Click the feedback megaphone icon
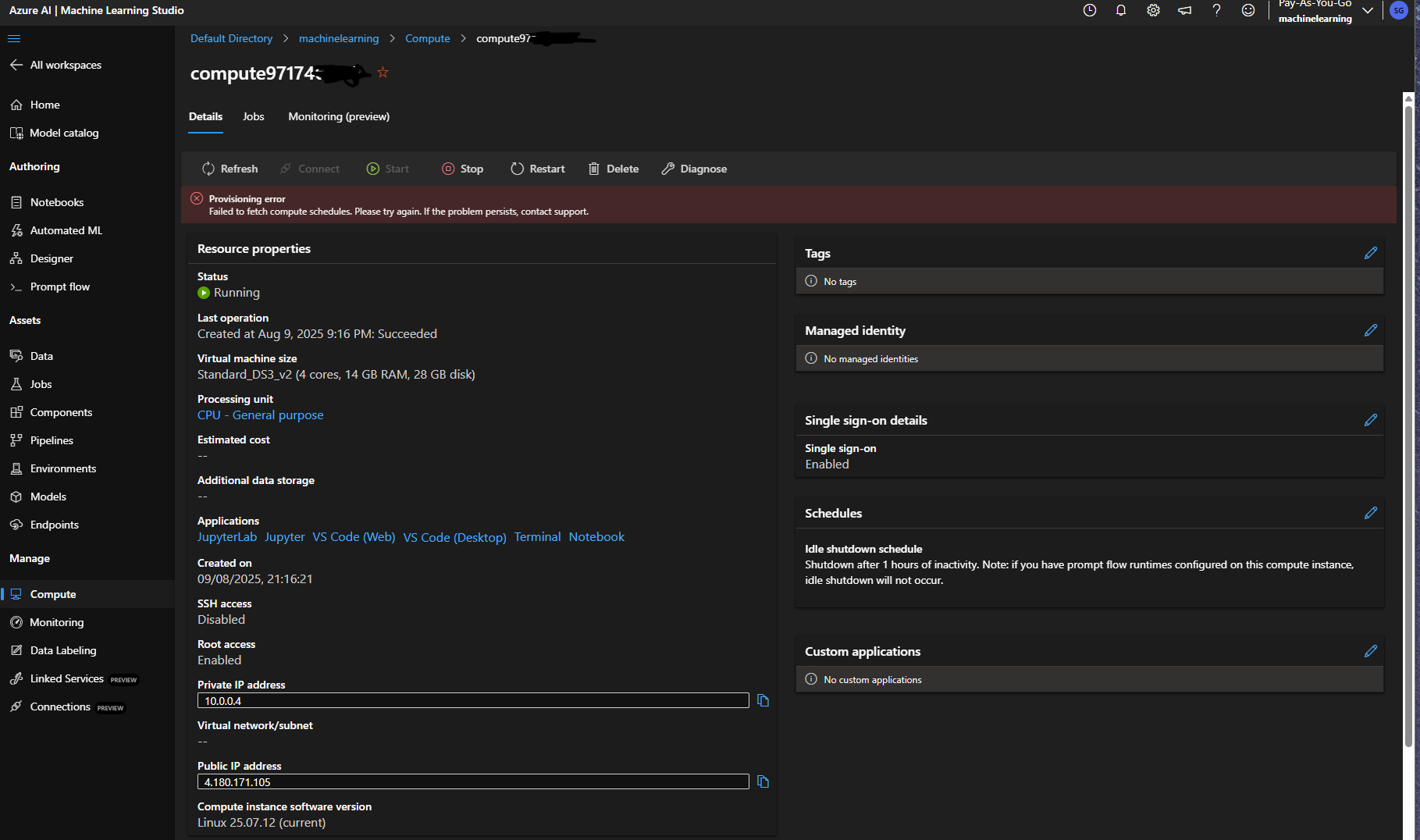This screenshot has width=1420, height=840. point(1185,10)
